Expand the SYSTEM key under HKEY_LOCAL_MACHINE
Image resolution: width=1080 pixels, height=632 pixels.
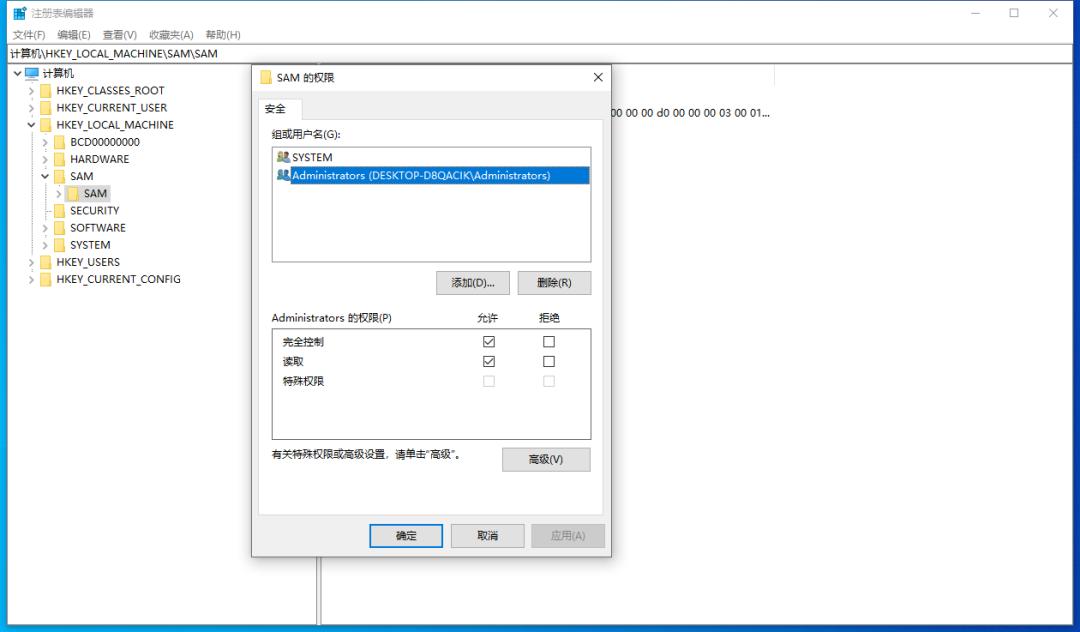pos(45,245)
